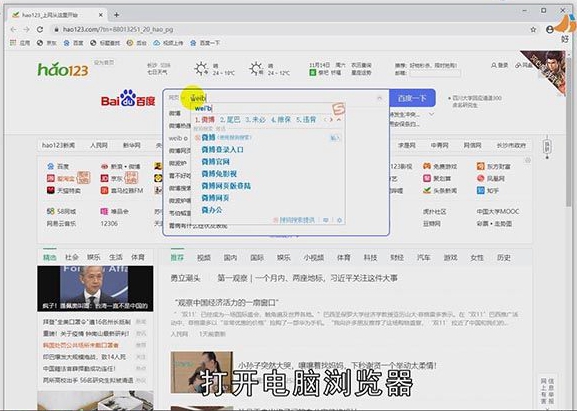
Task: Switch to the 财经 feed tab
Action: click(397, 258)
